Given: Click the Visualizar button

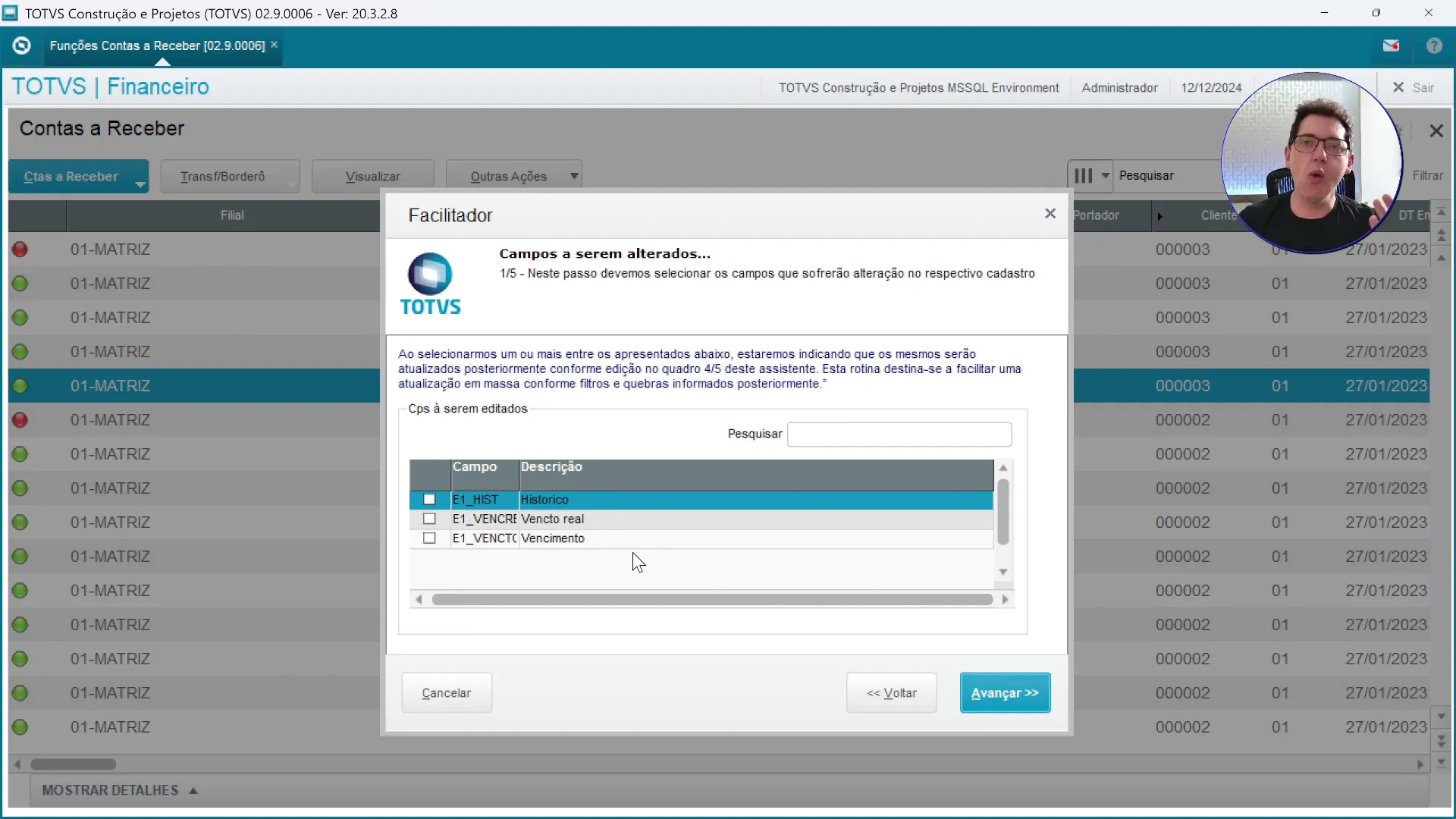Looking at the screenshot, I should tap(373, 175).
